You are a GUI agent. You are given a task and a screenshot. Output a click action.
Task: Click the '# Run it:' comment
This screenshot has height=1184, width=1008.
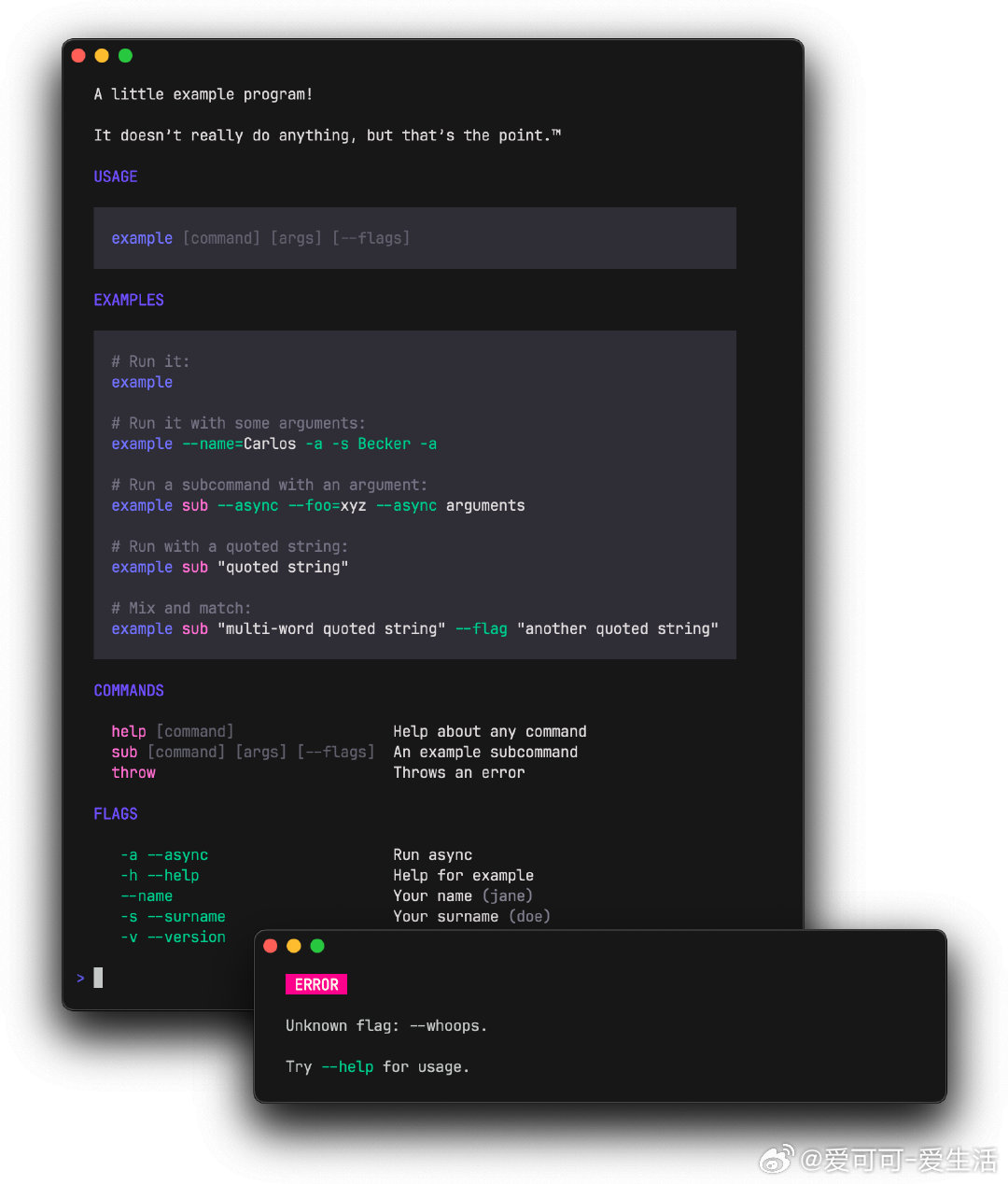[x=150, y=361]
